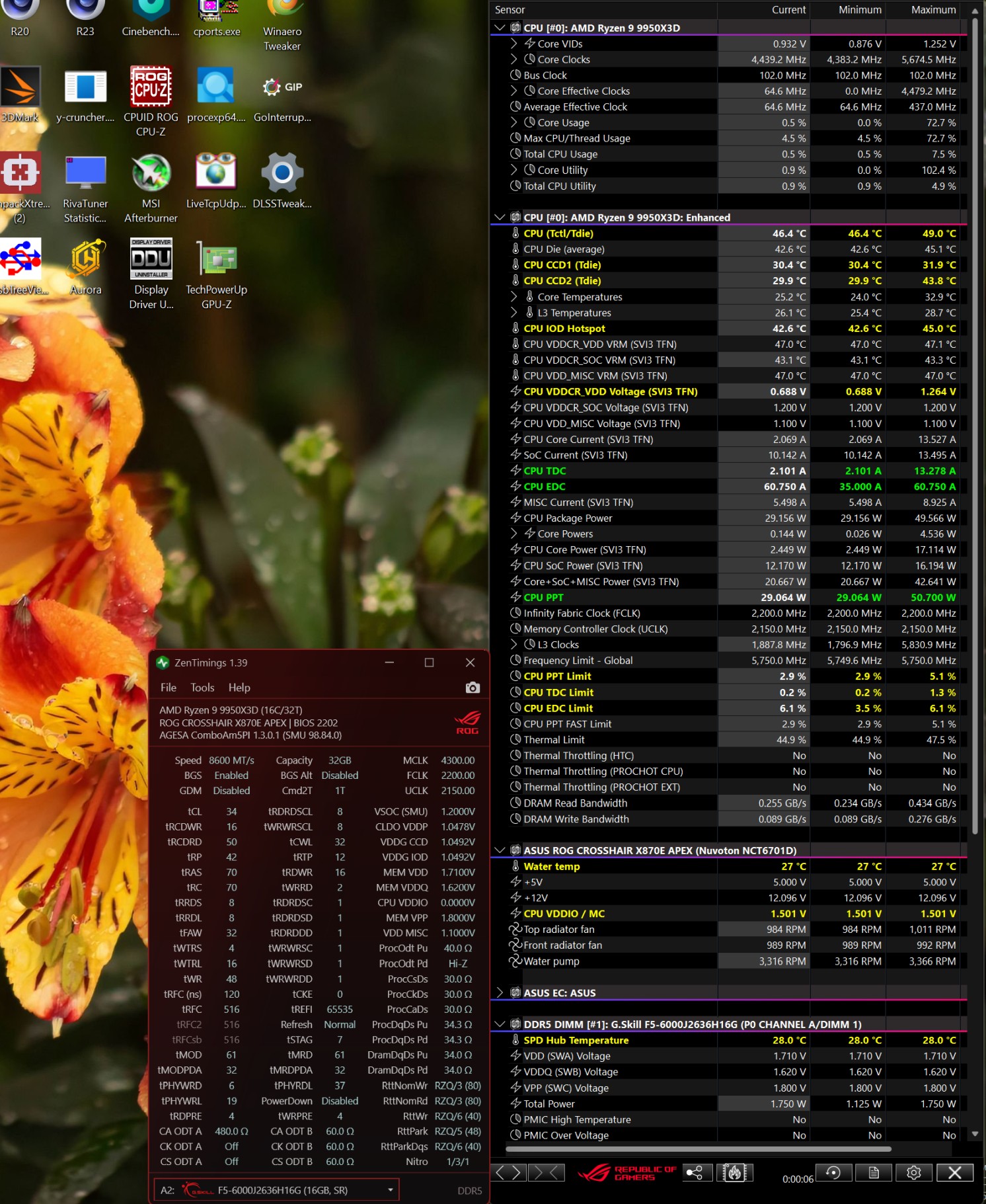Select the CPU (Tctl/Tdie) sensor row
The width and height of the screenshot is (986, 1204).
coord(729,233)
